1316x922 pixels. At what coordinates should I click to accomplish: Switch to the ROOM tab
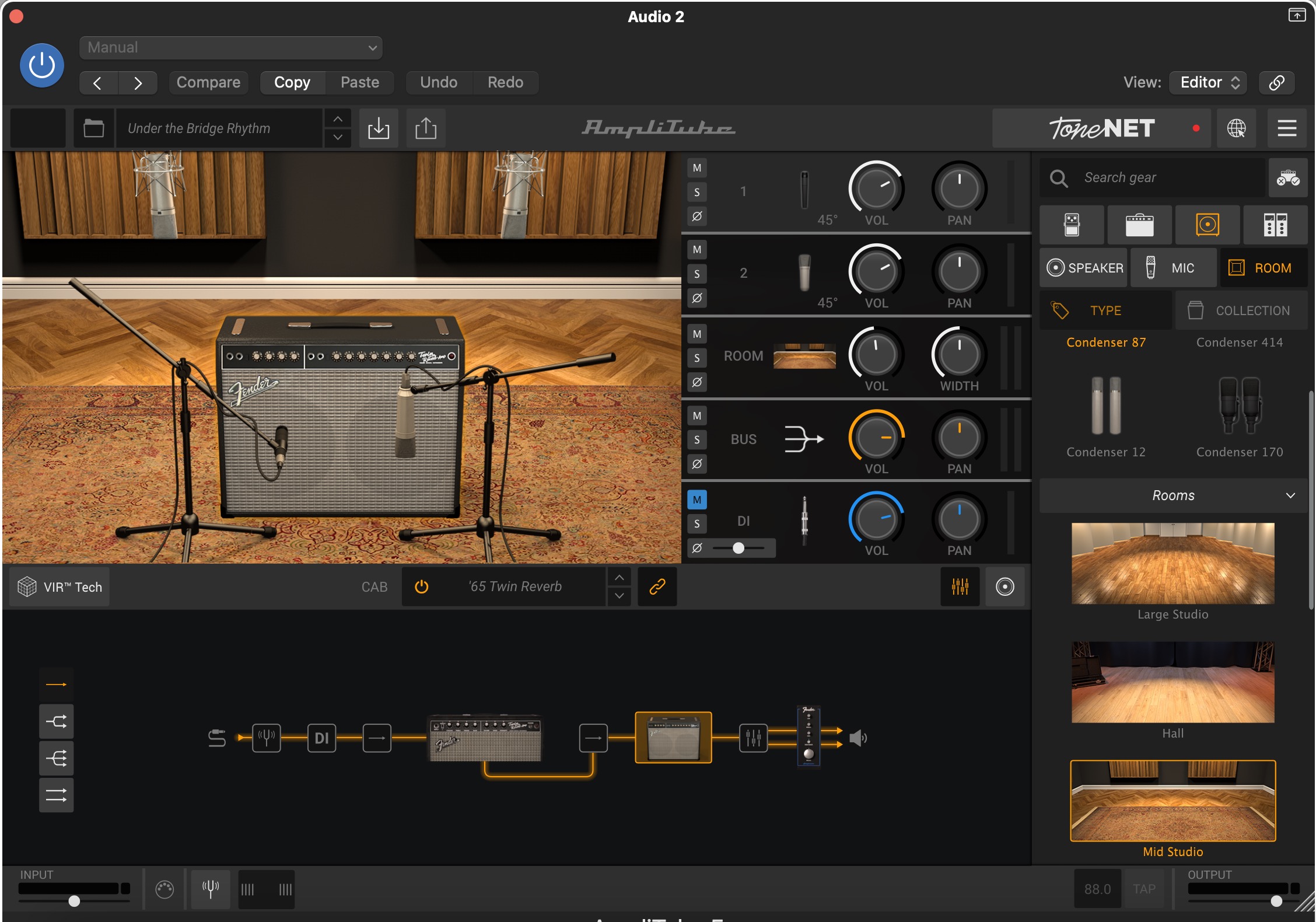(1263, 268)
